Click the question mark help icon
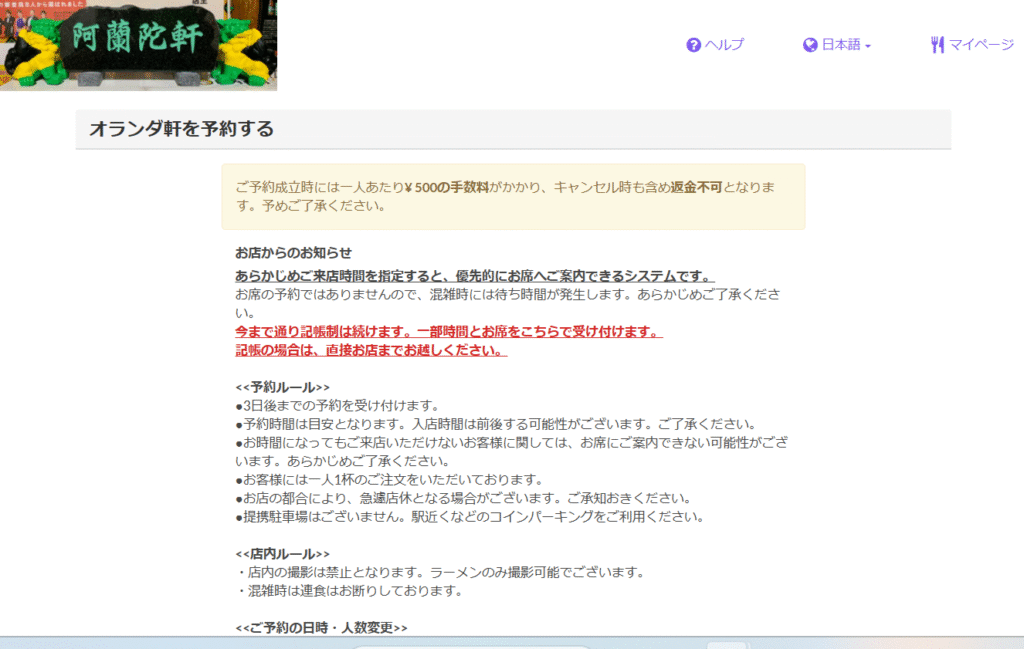This screenshot has height=649, width=1024. coord(693,45)
